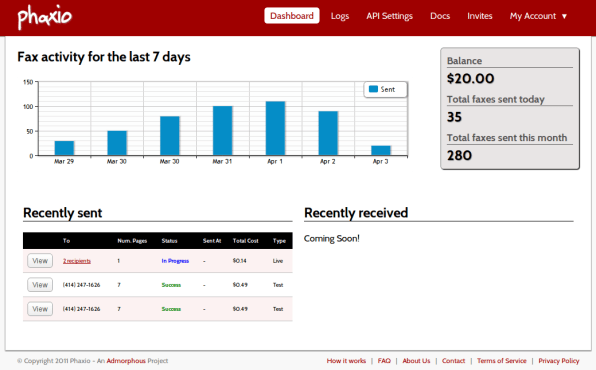The image size is (596, 370).
Task: Click the Mar 29 bar in chart
Action: (64, 148)
